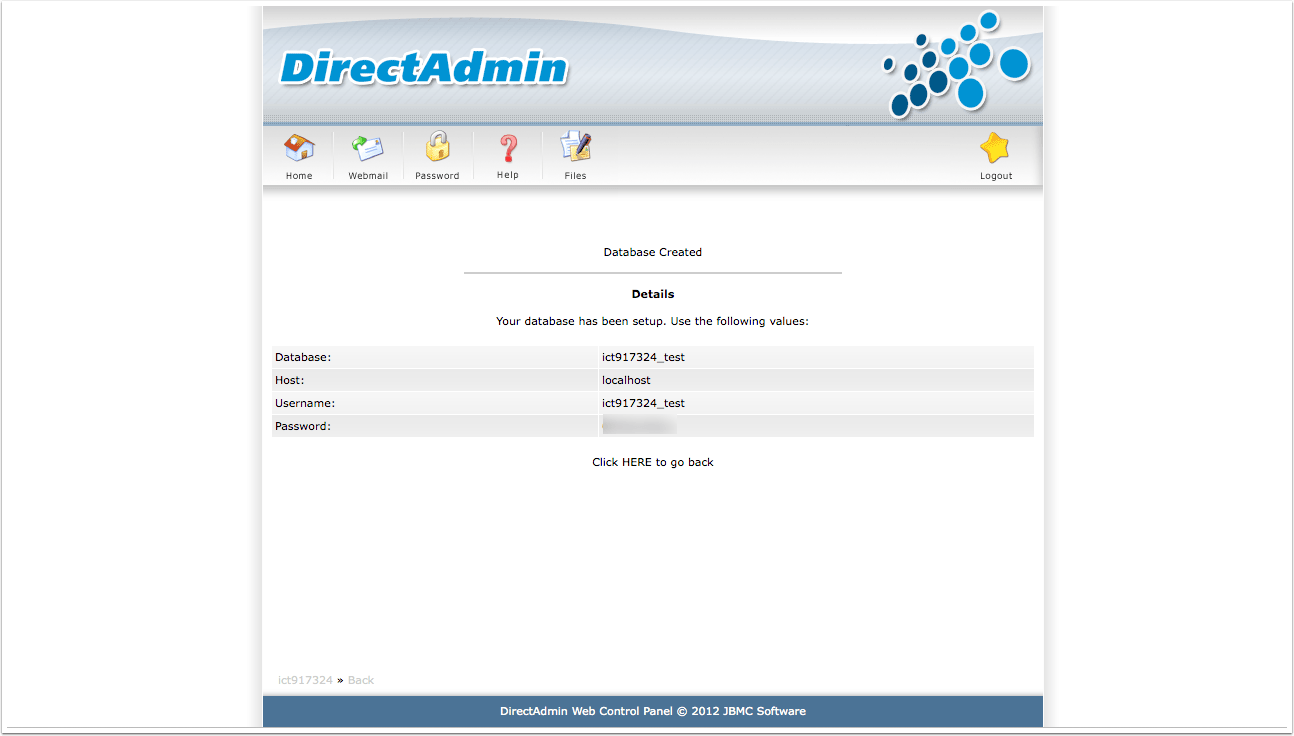Click the Password padlock icon
Screen dimensions: 1294x736
click(x=437, y=148)
